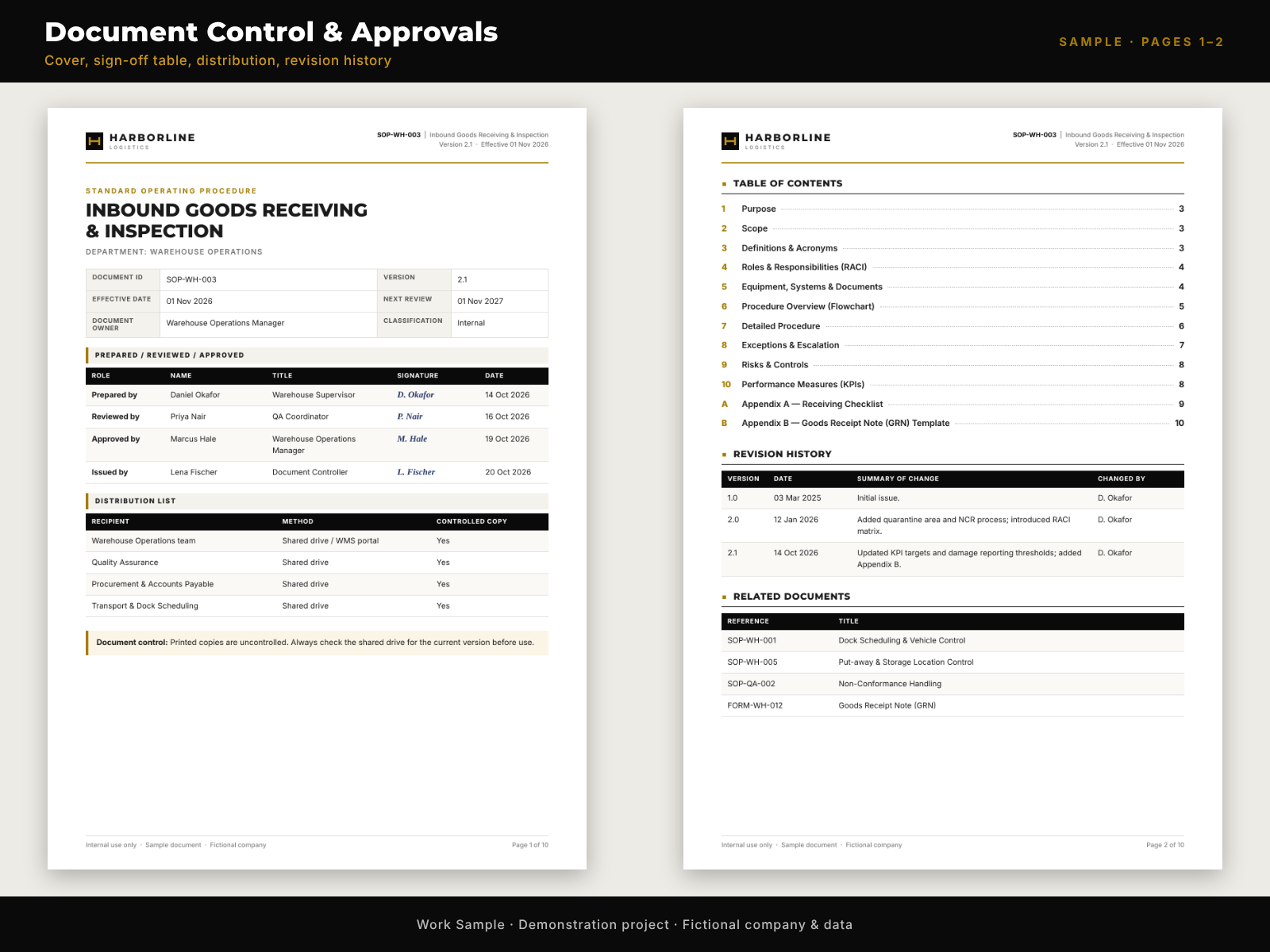The image size is (1270, 952).
Task: Click related document 'SOP-WH-001' reference
Action: pos(752,641)
